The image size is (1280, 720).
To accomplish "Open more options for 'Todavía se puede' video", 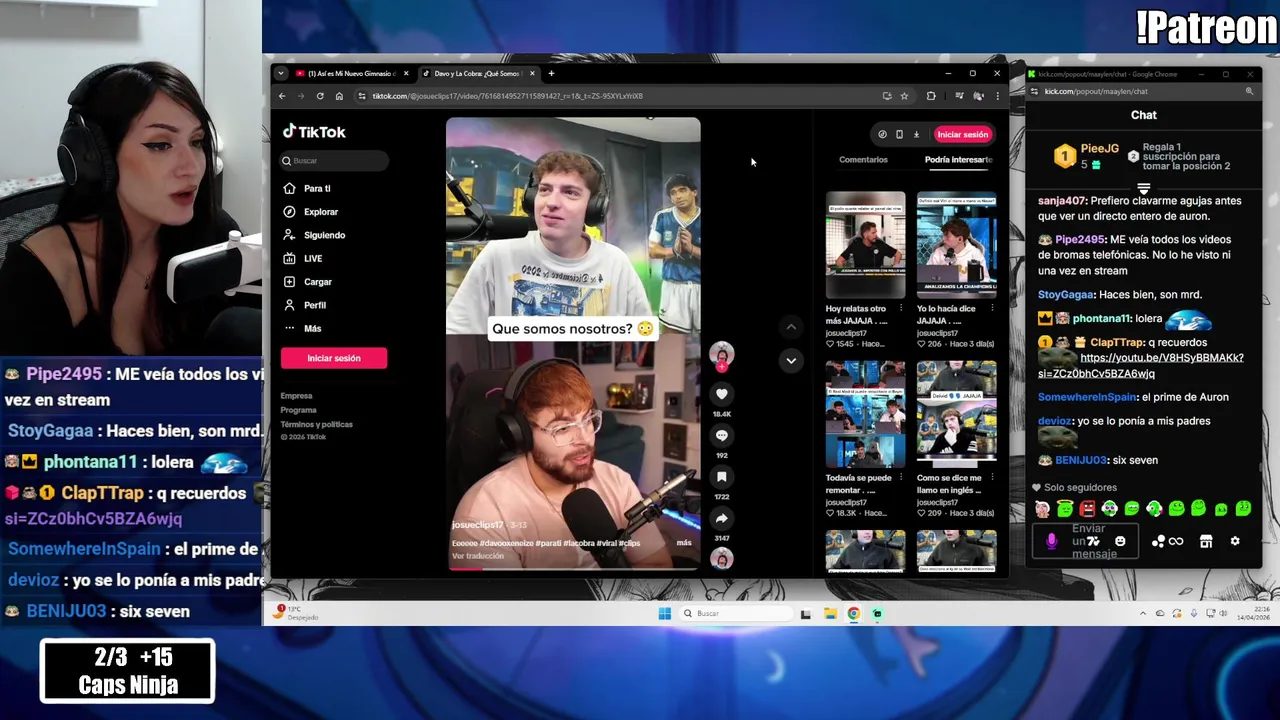I will [900, 478].
